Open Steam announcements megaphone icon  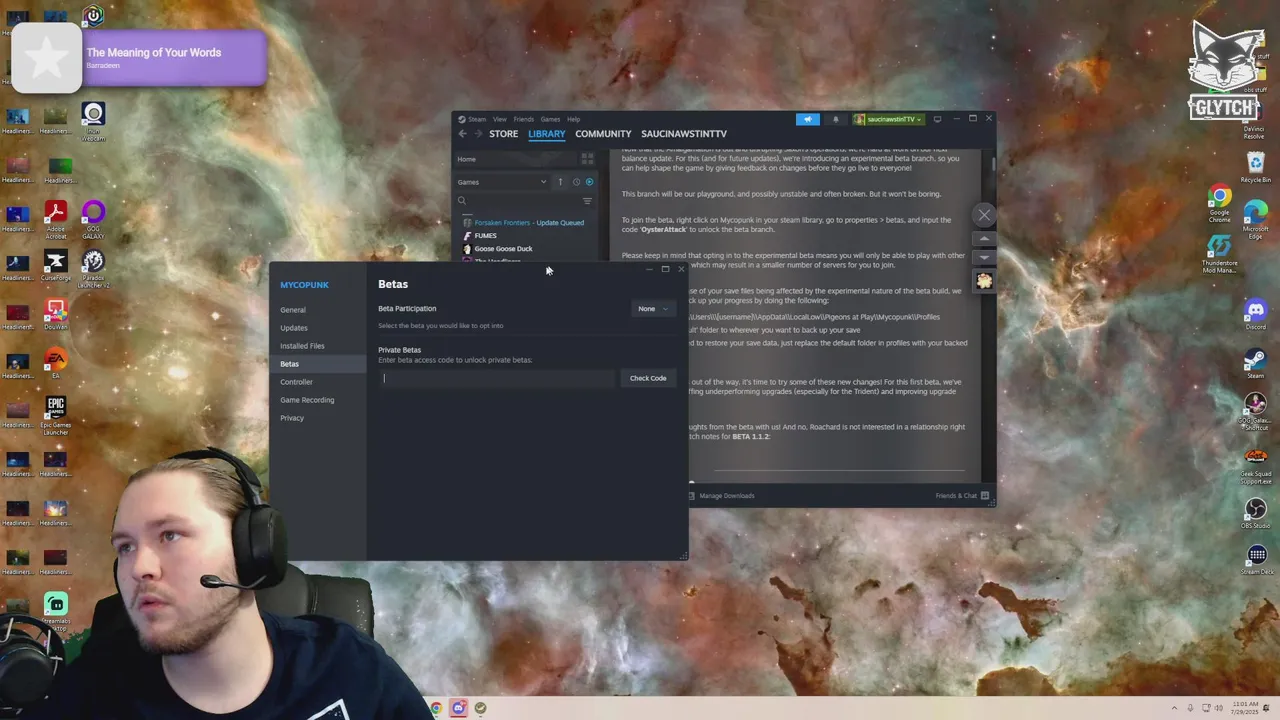click(x=808, y=119)
